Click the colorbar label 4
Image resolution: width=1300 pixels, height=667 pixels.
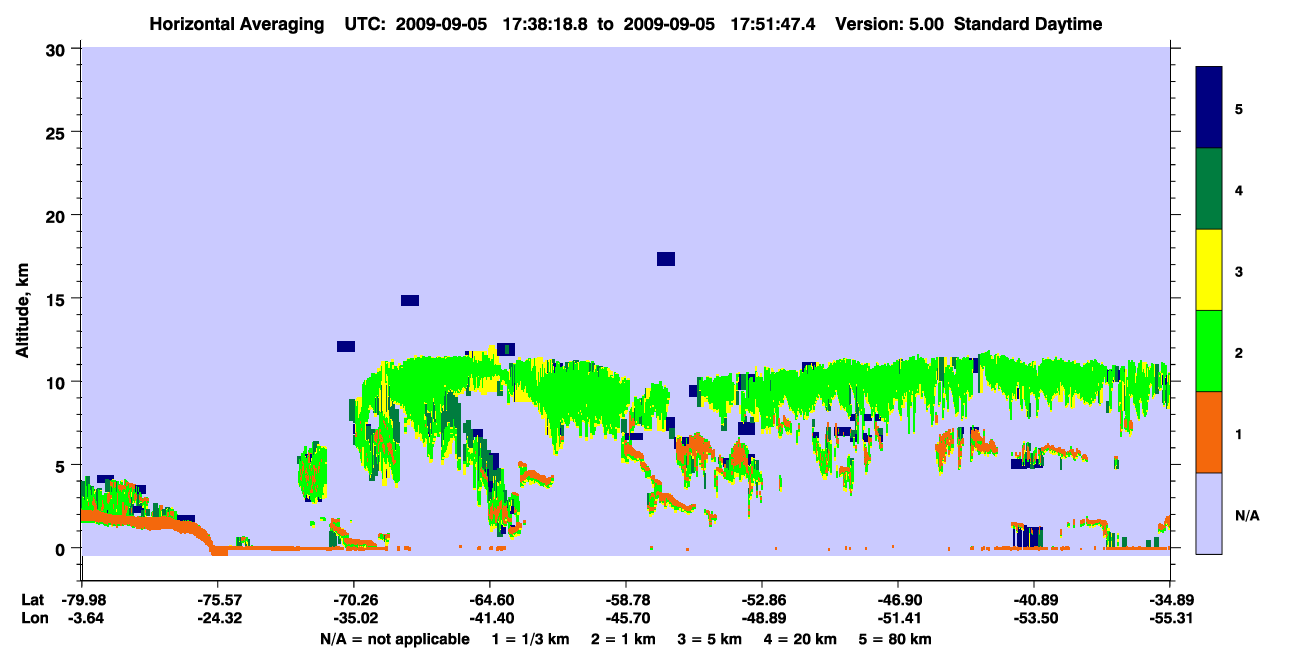1239,189
